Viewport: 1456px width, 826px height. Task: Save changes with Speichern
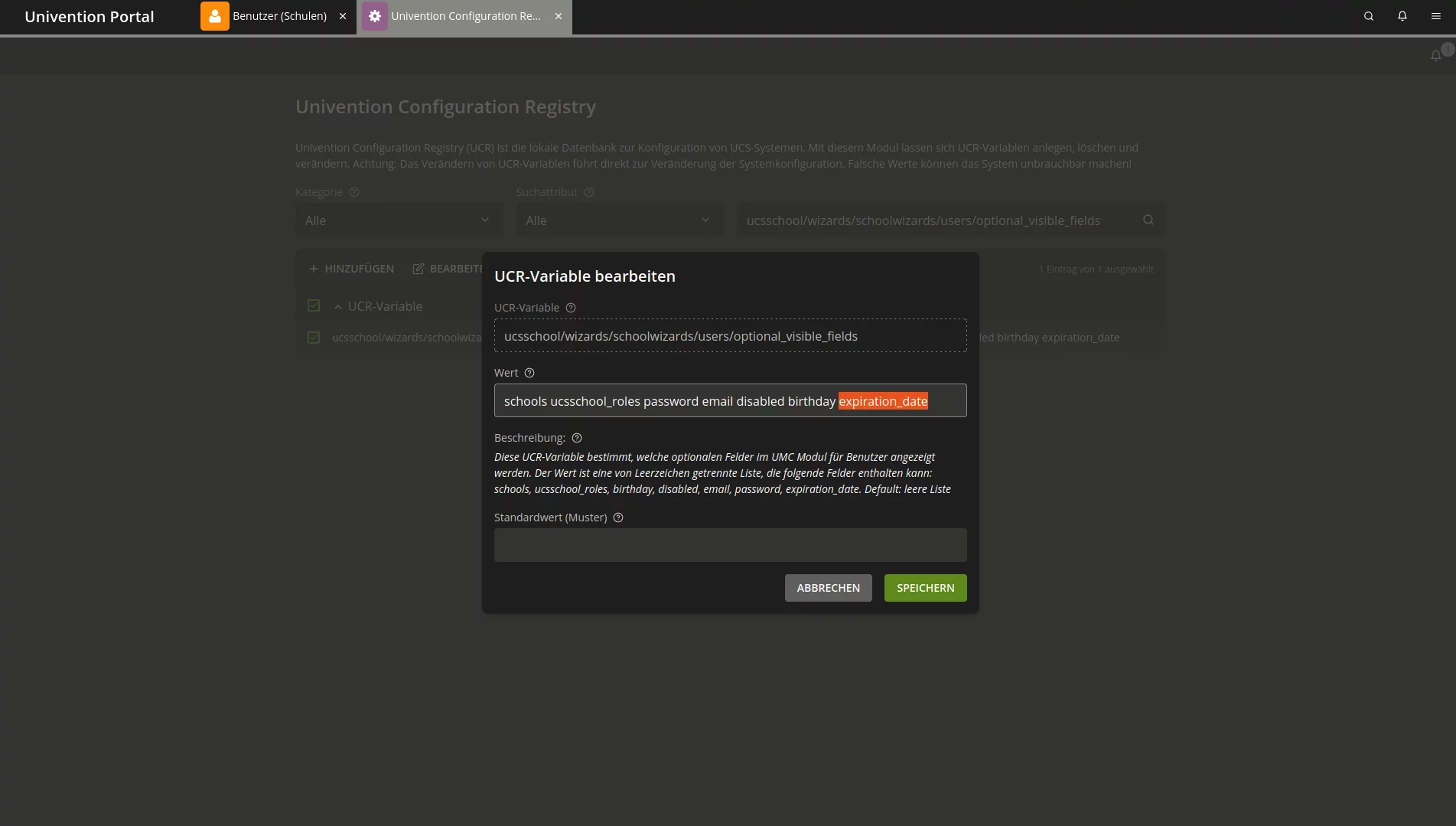pos(925,588)
